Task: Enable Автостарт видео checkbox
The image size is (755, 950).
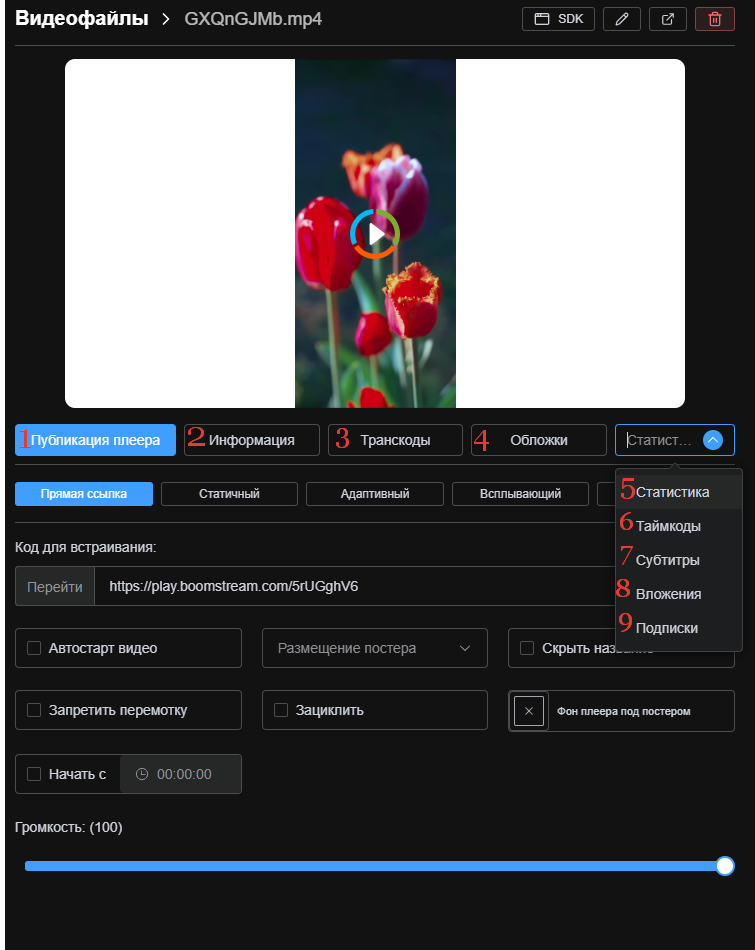Action: click(x=34, y=648)
